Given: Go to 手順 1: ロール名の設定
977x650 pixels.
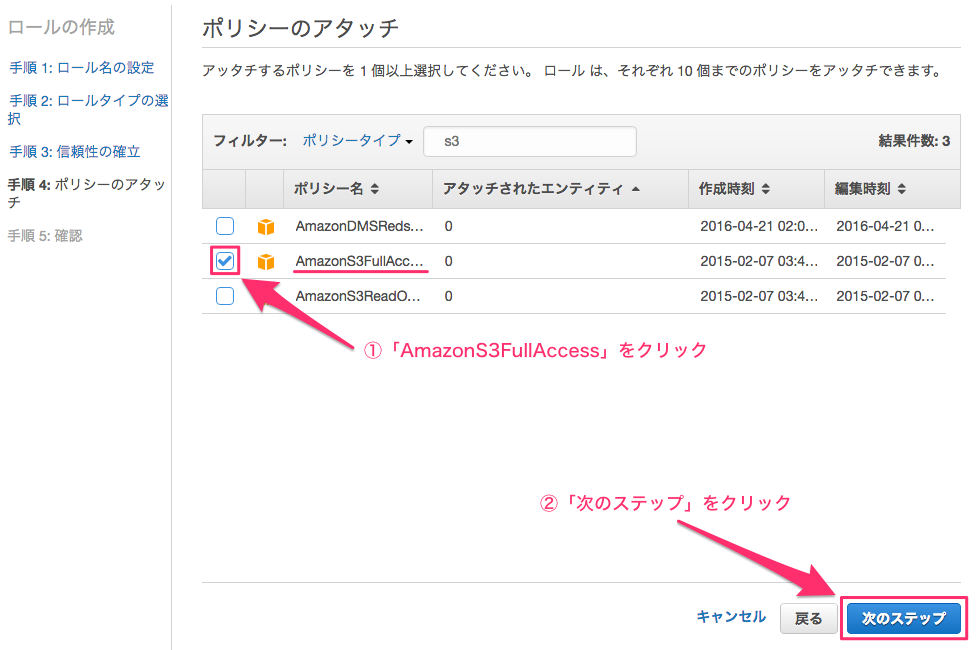Looking at the screenshot, I should (x=82, y=67).
